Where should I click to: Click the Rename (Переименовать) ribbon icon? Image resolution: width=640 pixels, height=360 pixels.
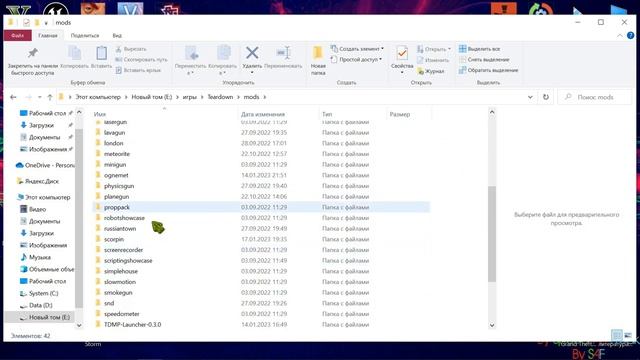click(283, 57)
